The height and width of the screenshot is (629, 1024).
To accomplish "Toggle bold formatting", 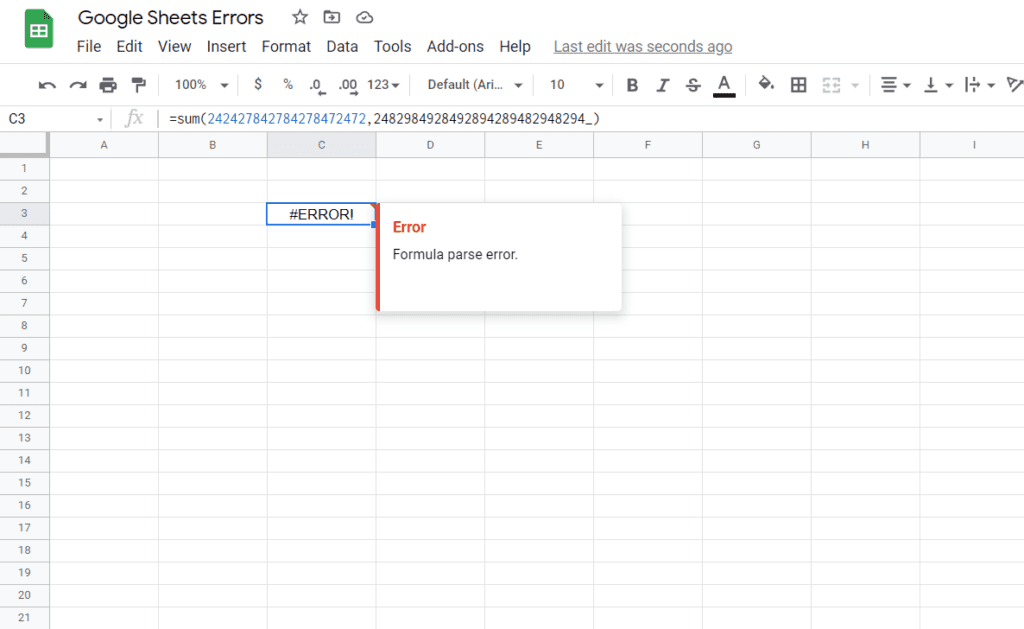I will coord(632,85).
